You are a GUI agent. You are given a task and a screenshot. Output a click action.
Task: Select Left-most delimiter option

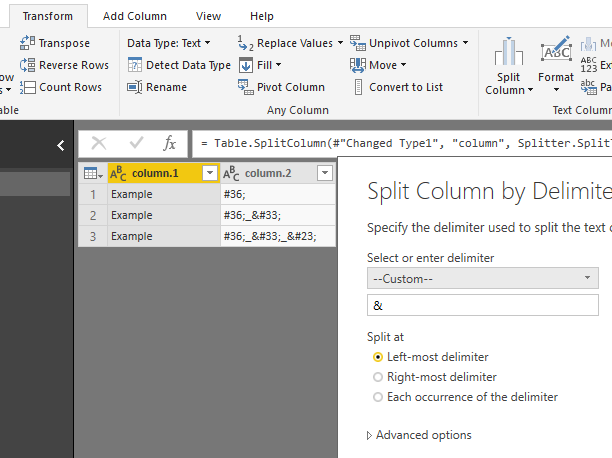click(x=378, y=357)
